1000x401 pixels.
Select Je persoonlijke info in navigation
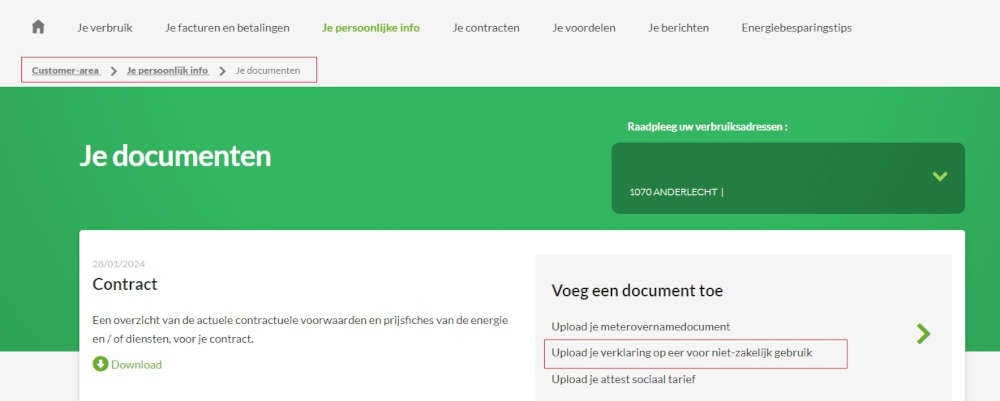click(x=371, y=28)
